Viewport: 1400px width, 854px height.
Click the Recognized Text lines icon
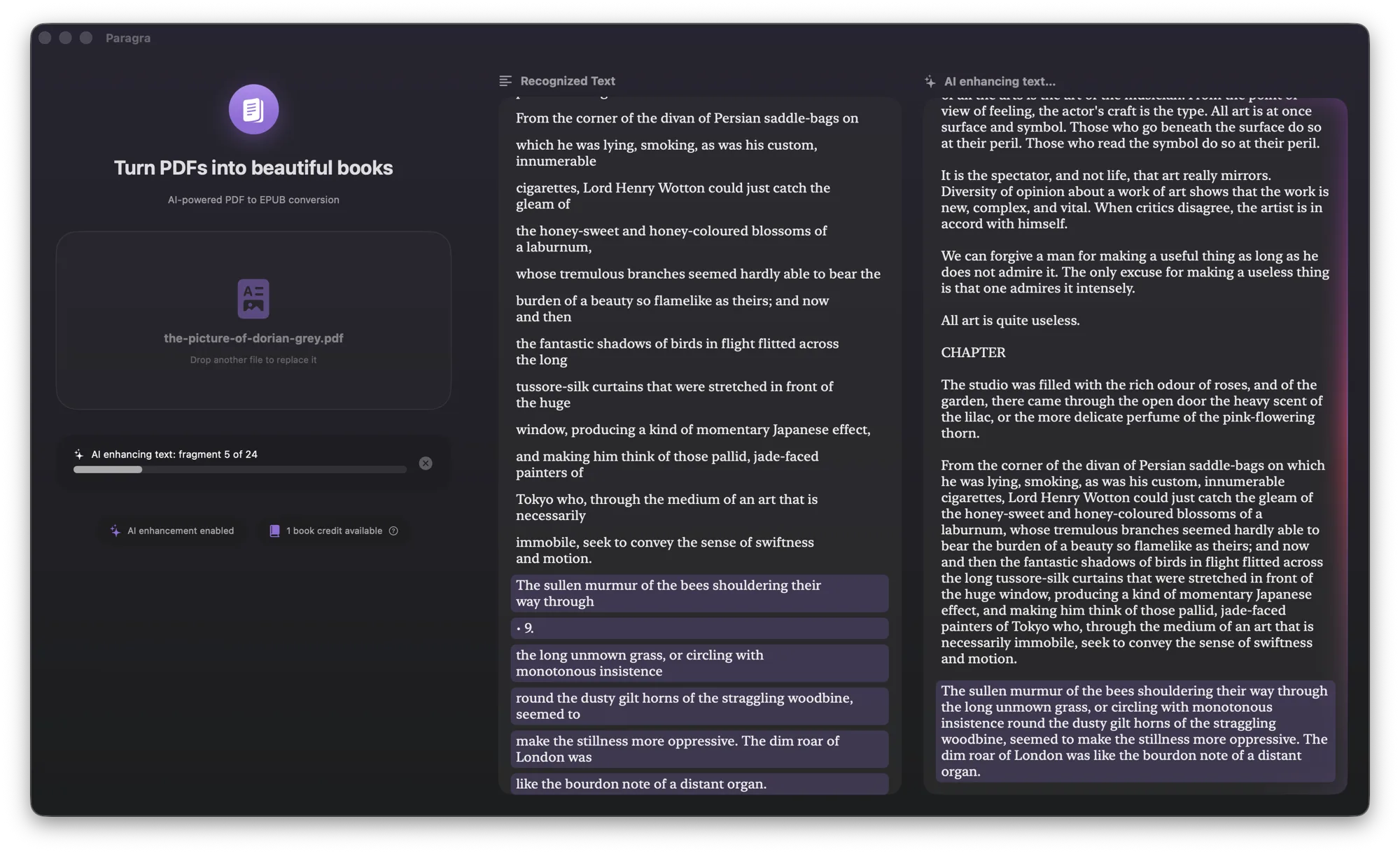click(505, 81)
